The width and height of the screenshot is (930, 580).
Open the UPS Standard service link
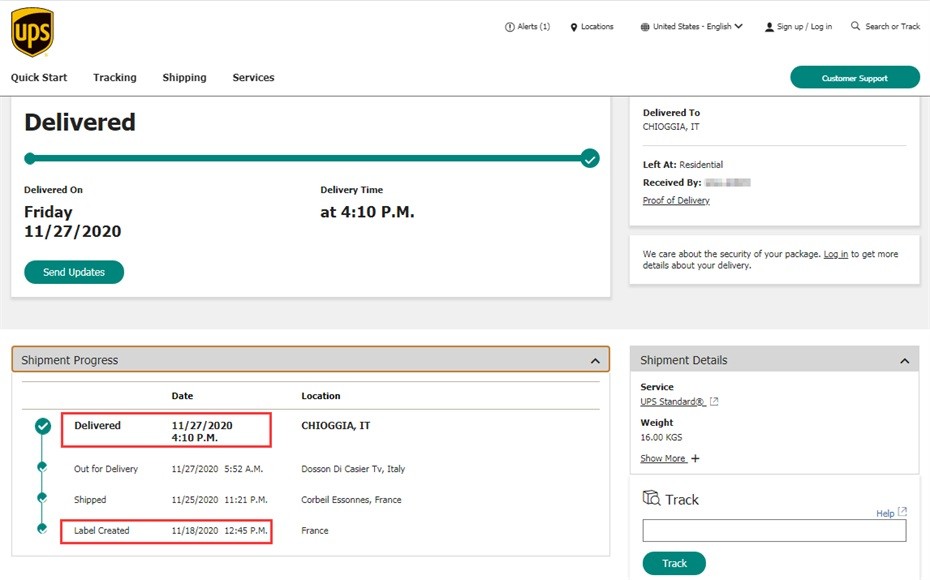click(673, 401)
